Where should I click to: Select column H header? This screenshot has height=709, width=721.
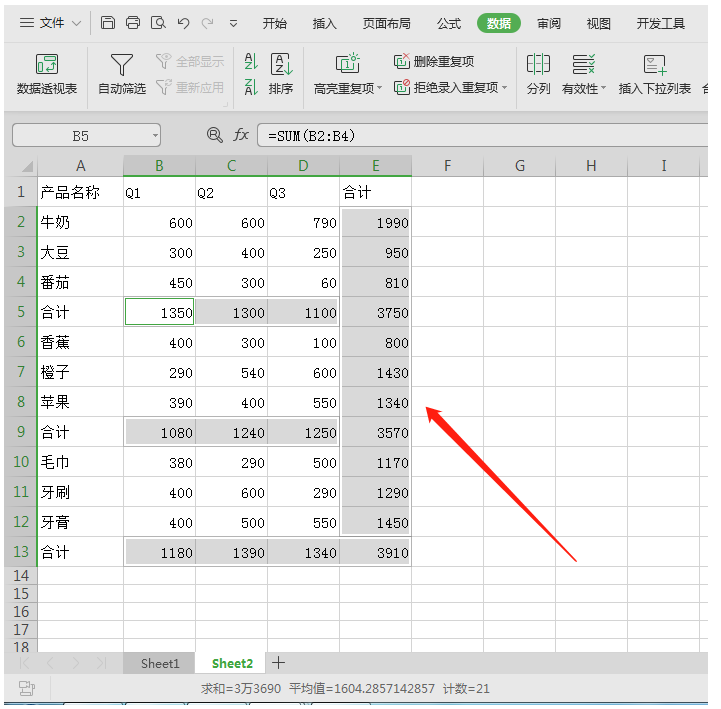pos(591,166)
